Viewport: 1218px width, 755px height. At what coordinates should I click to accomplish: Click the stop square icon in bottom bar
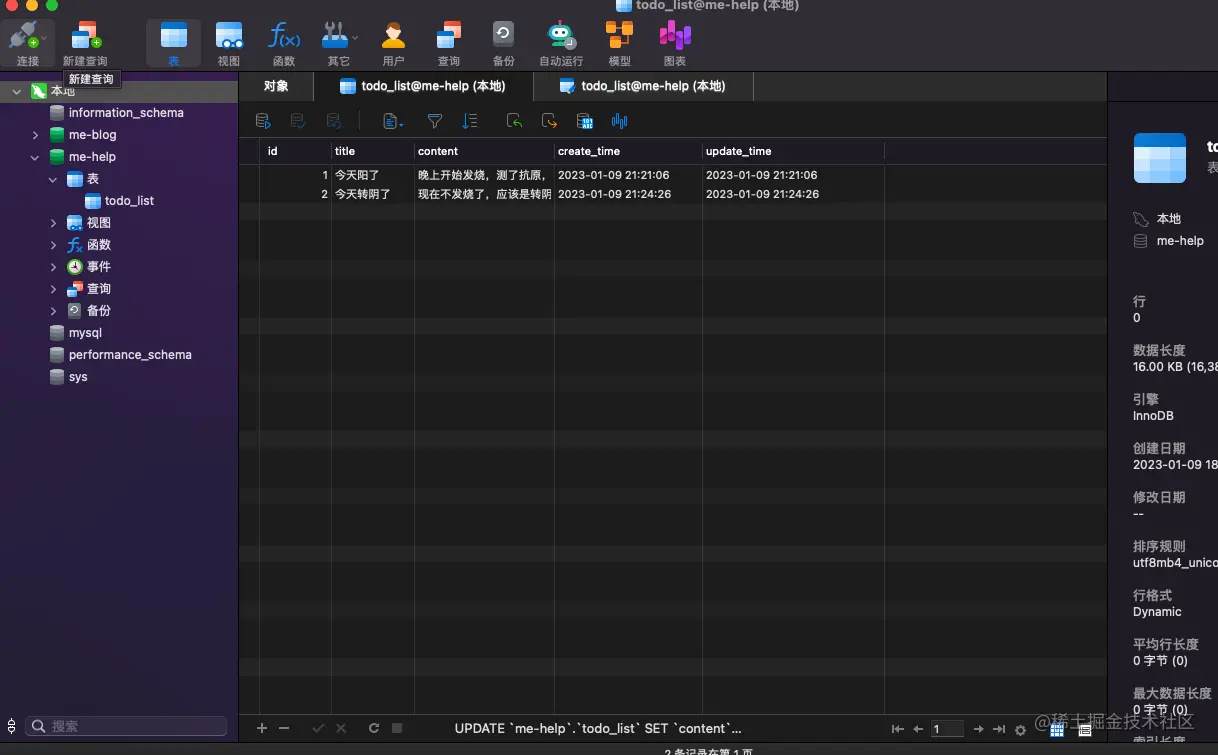(x=397, y=729)
